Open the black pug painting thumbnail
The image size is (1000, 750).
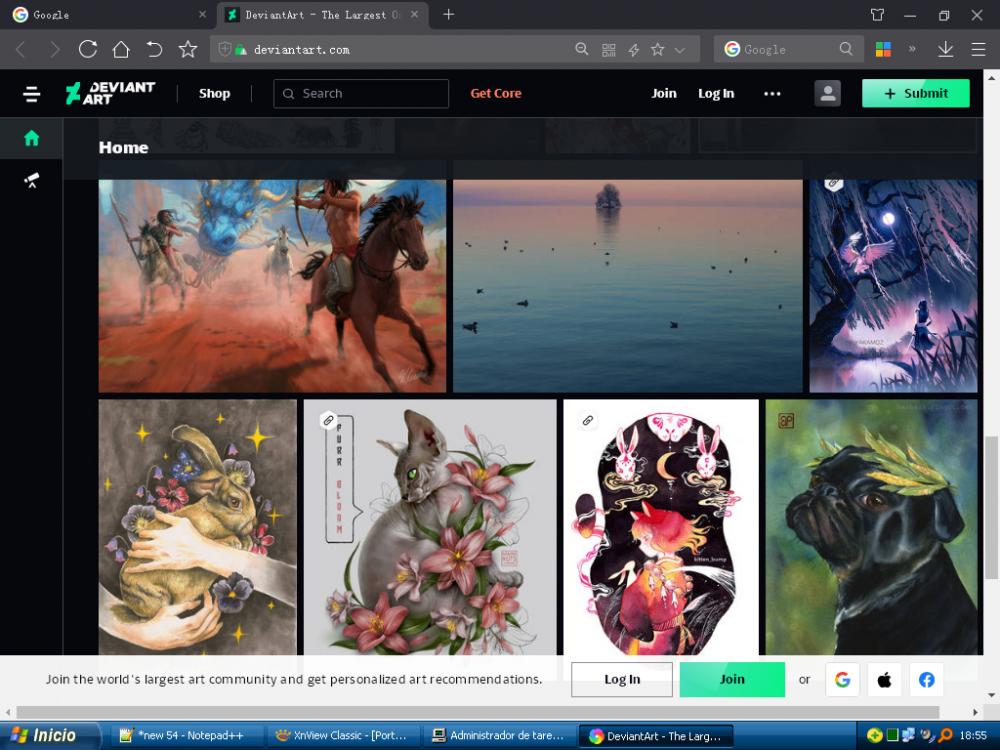pyautogui.click(x=871, y=527)
